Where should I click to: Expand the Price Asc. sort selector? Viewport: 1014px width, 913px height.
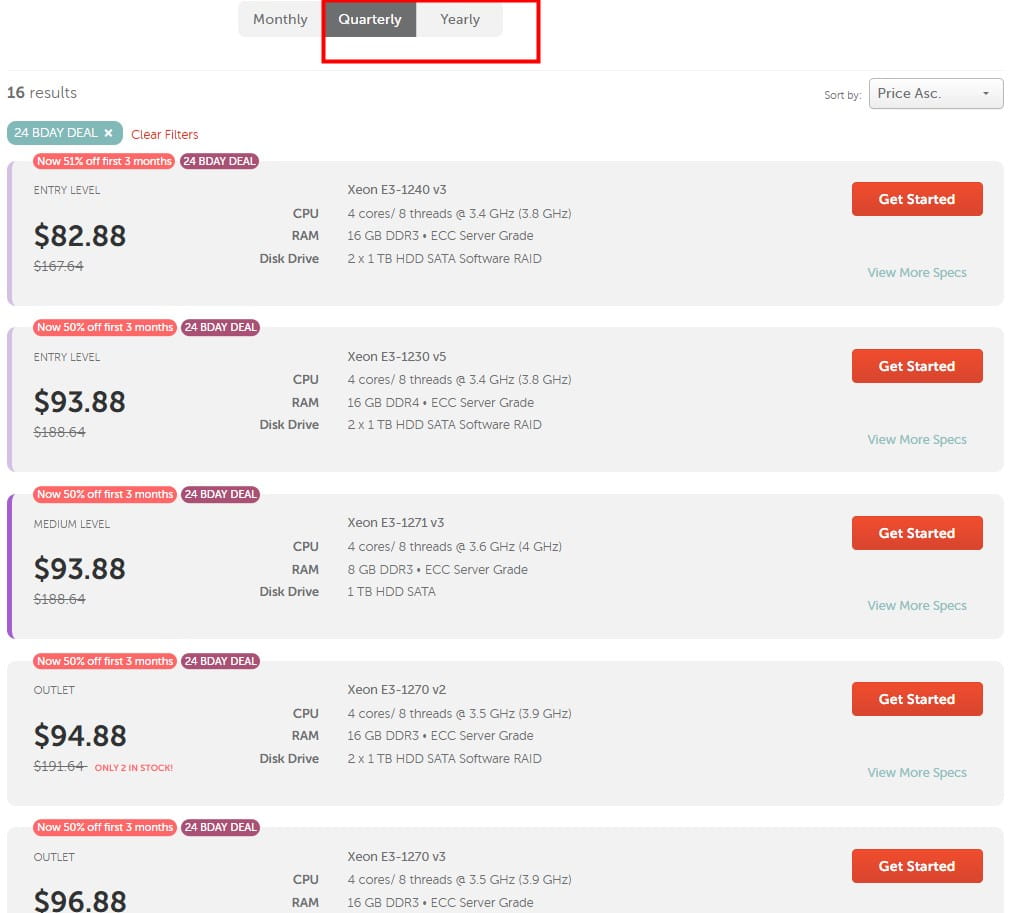[934, 93]
